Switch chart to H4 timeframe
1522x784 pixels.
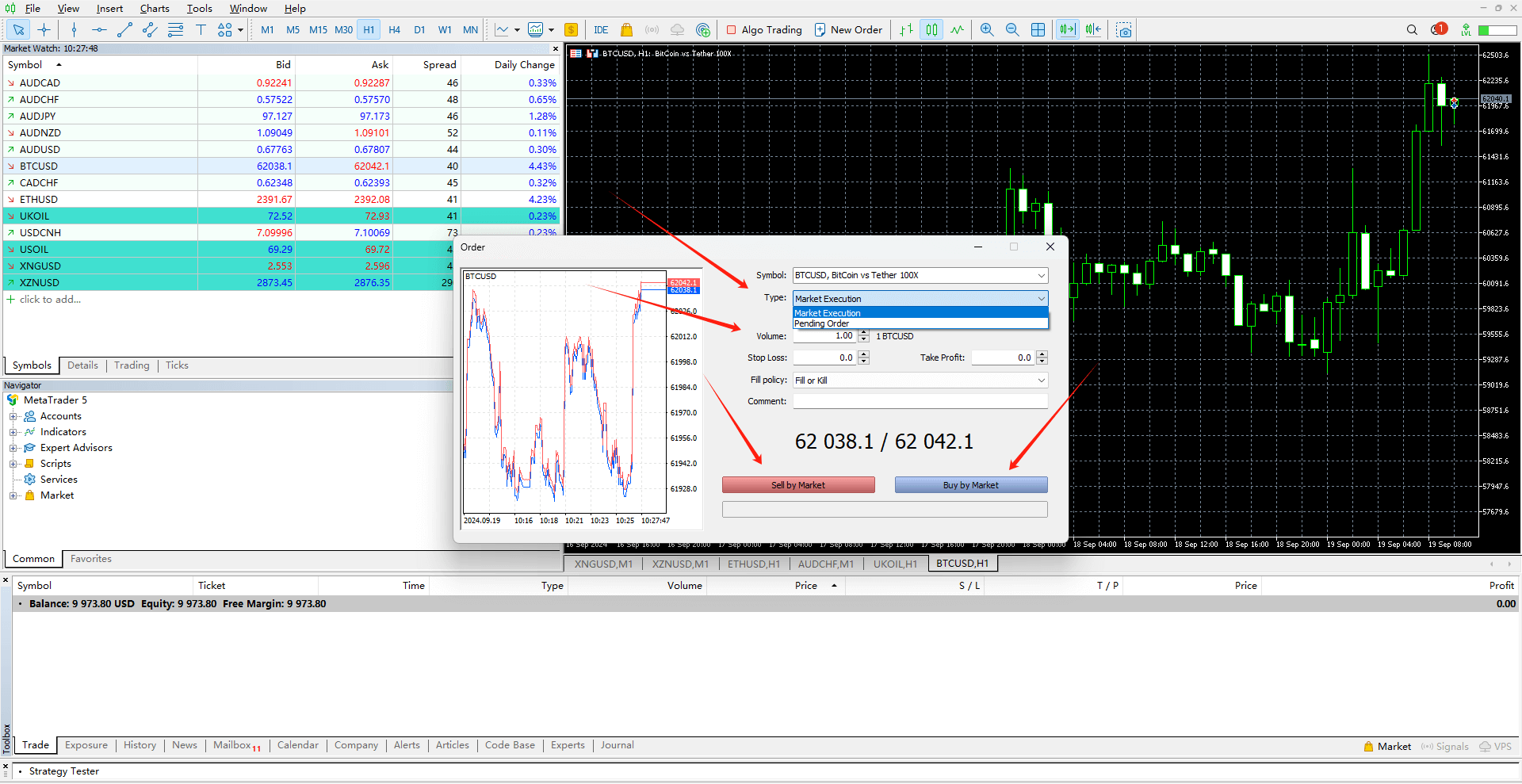(x=394, y=30)
